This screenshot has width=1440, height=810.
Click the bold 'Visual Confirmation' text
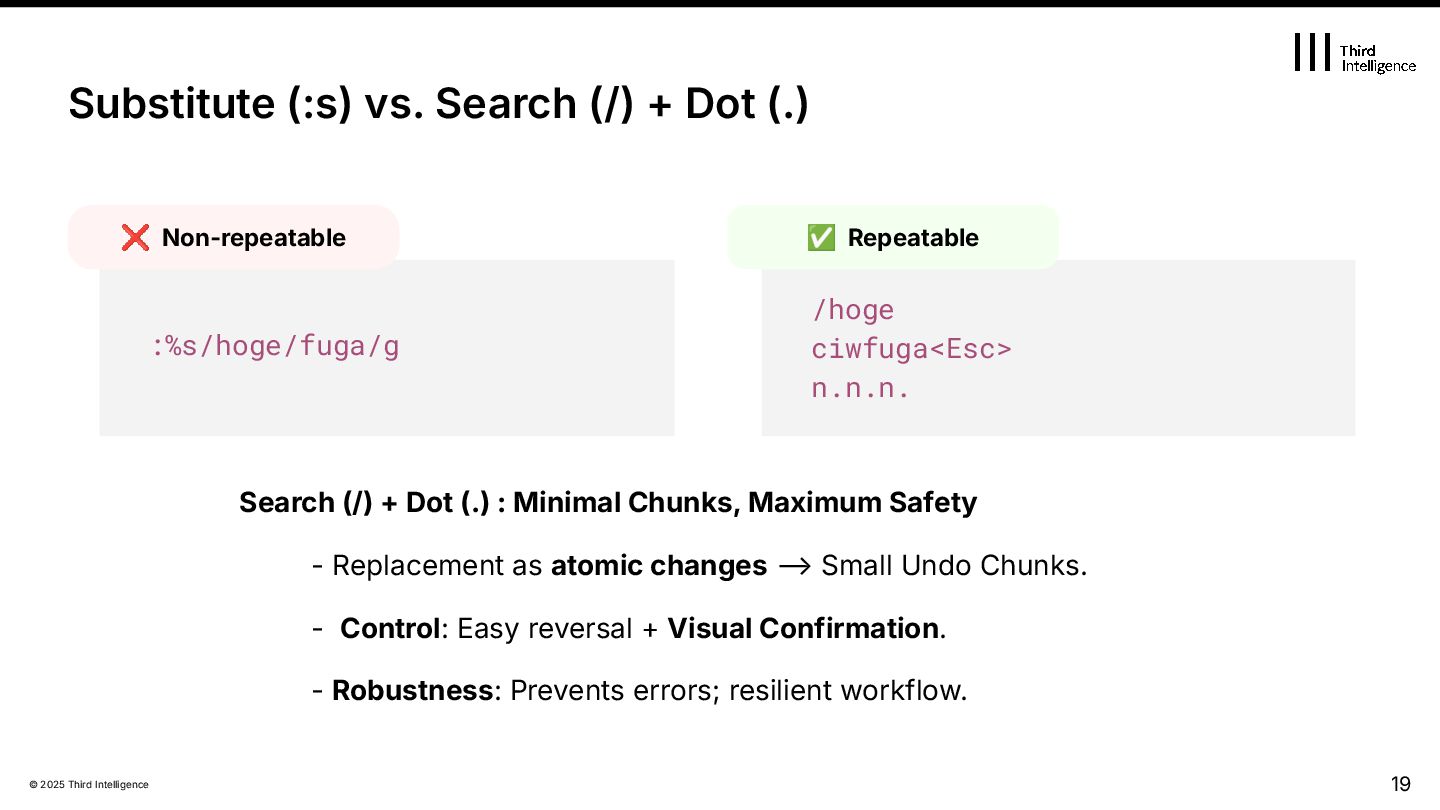(803, 629)
